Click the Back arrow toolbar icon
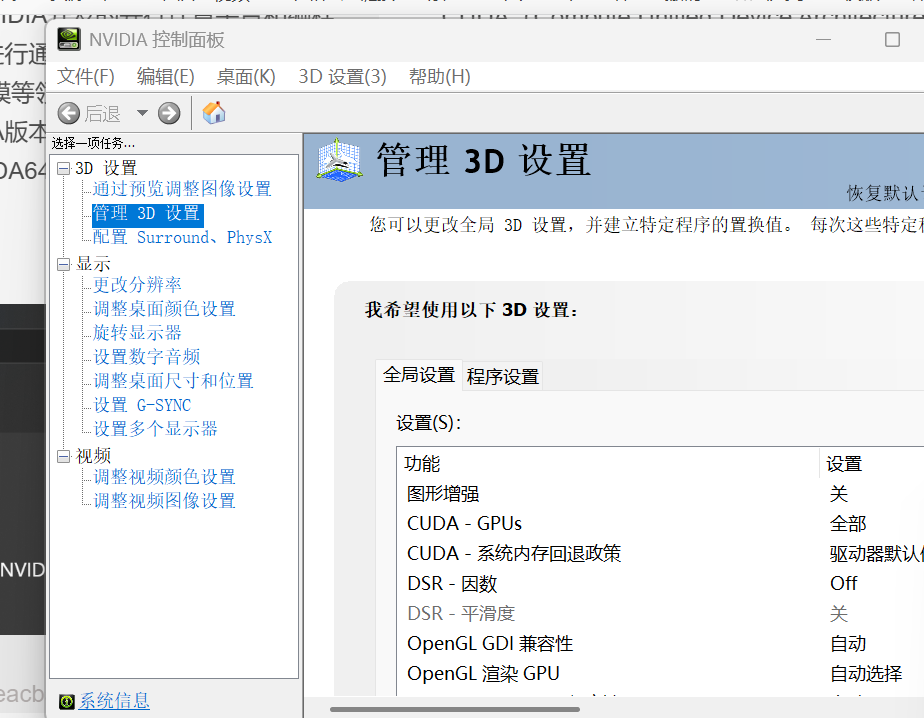This screenshot has width=924, height=718. coord(69,113)
